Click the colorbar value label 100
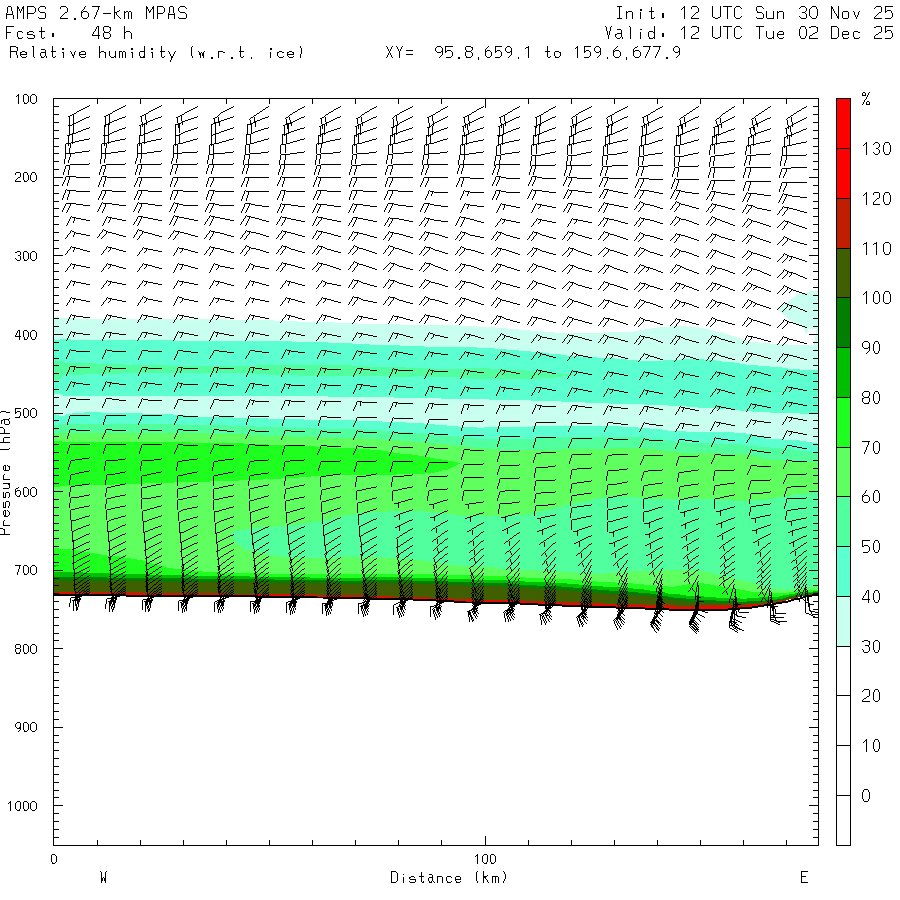 (x=876, y=298)
